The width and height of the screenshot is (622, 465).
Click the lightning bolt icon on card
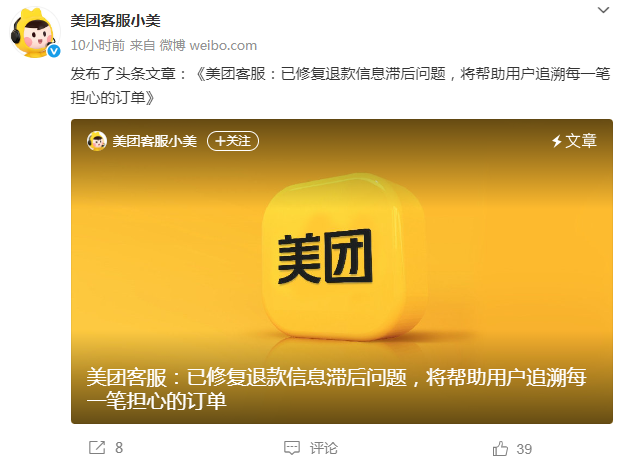tap(557, 141)
